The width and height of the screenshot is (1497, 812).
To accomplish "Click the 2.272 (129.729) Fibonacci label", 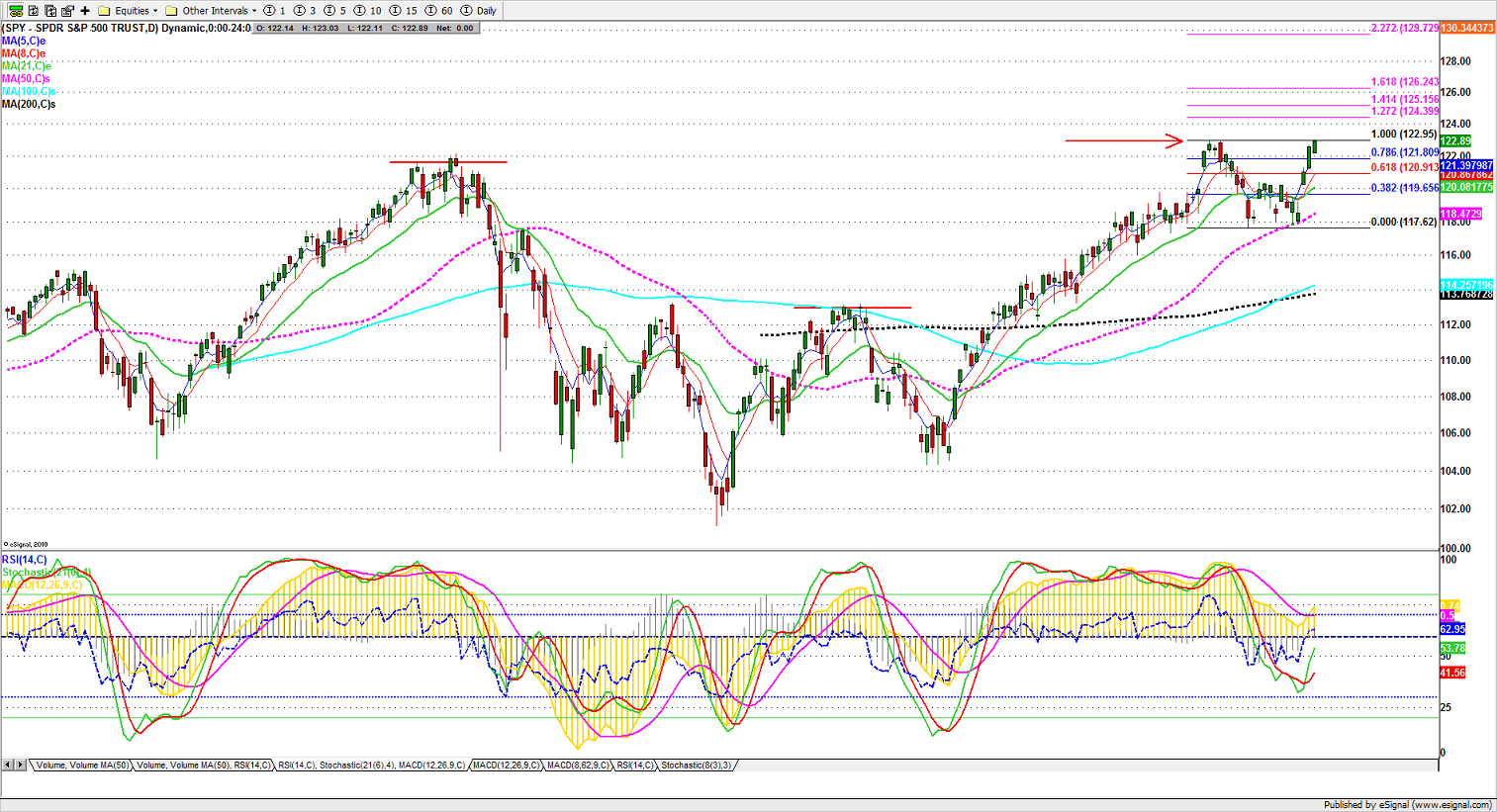I will click(x=1405, y=28).
